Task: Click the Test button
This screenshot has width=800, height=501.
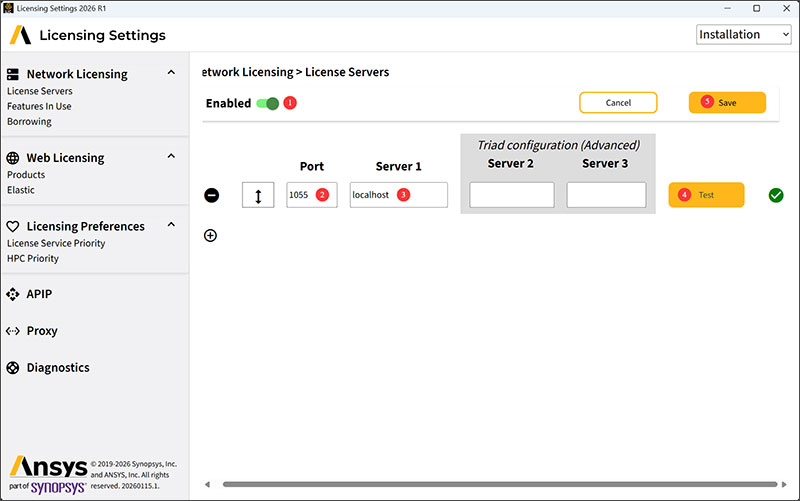Action: point(706,195)
